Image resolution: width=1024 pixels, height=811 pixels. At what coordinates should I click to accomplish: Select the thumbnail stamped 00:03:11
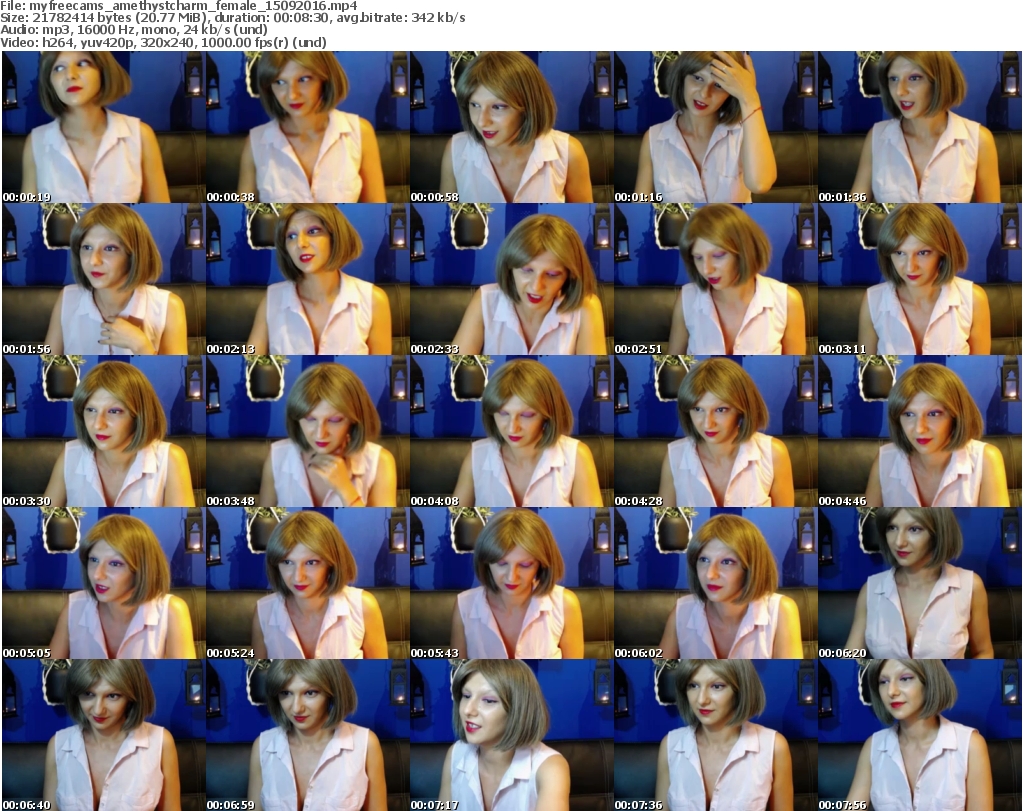point(920,279)
